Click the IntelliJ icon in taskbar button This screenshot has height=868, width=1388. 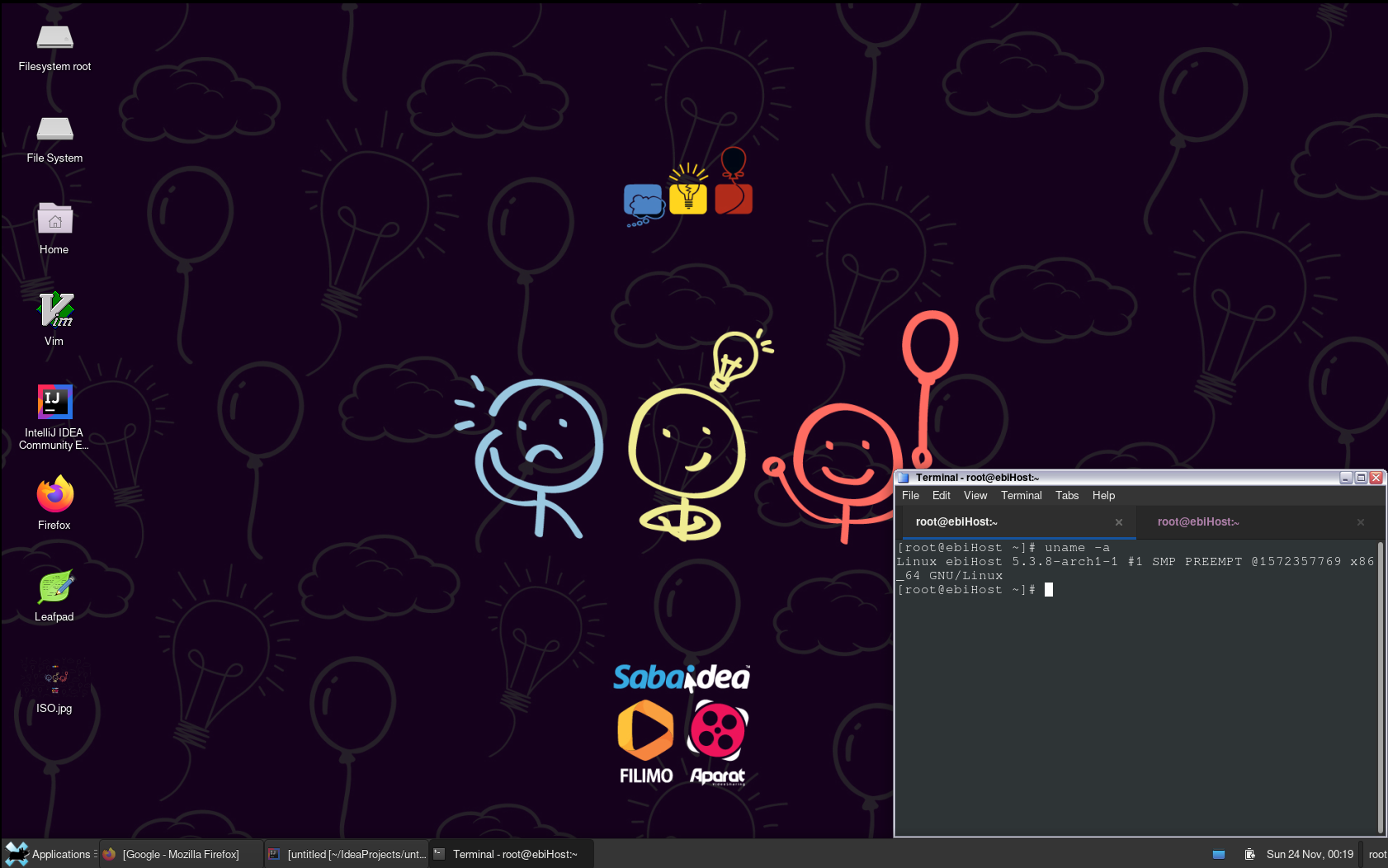coord(274,854)
